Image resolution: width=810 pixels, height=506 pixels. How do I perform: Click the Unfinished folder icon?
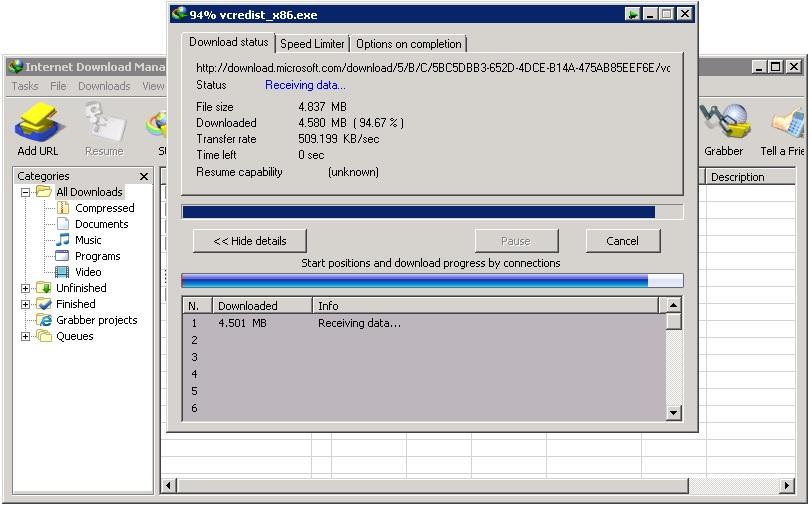point(43,288)
